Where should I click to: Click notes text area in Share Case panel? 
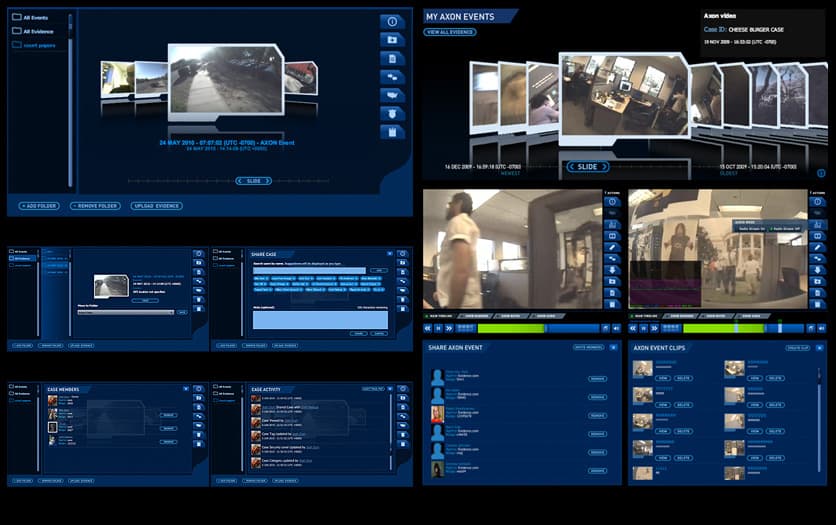pyautogui.click(x=320, y=320)
